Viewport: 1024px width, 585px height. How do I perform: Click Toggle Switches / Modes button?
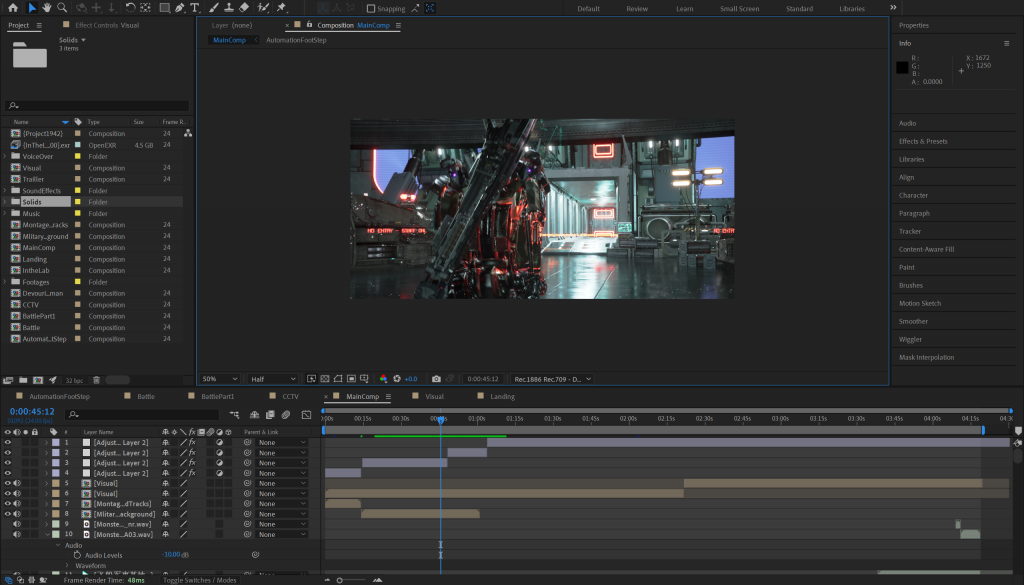pos(200,580)
